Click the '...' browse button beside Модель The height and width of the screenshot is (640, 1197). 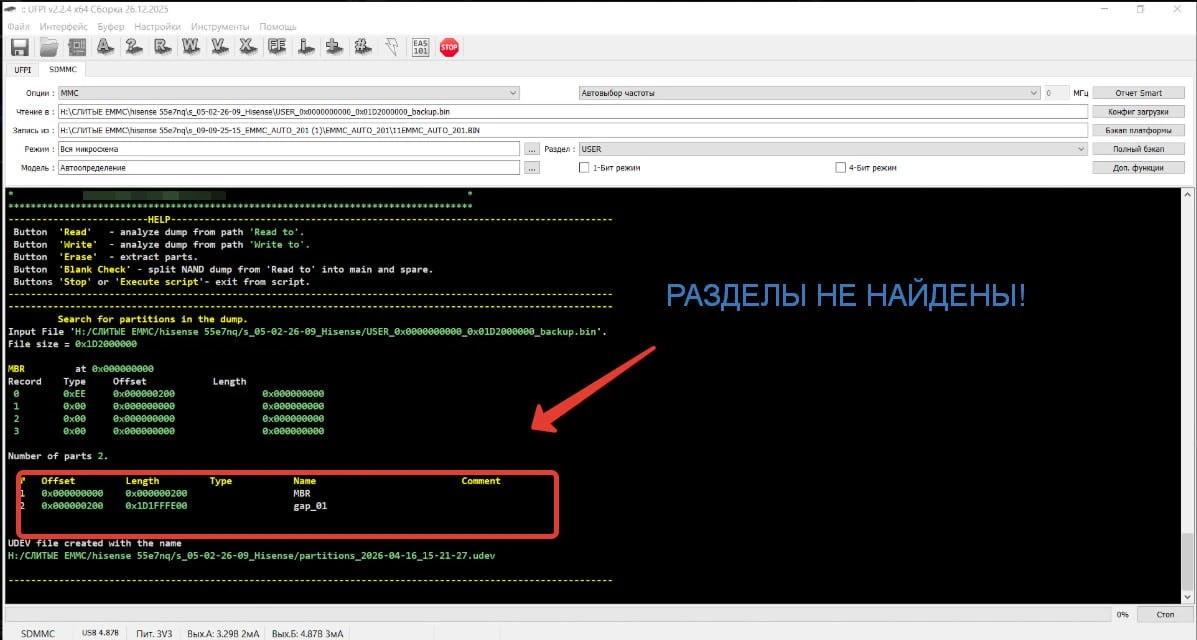532,167
